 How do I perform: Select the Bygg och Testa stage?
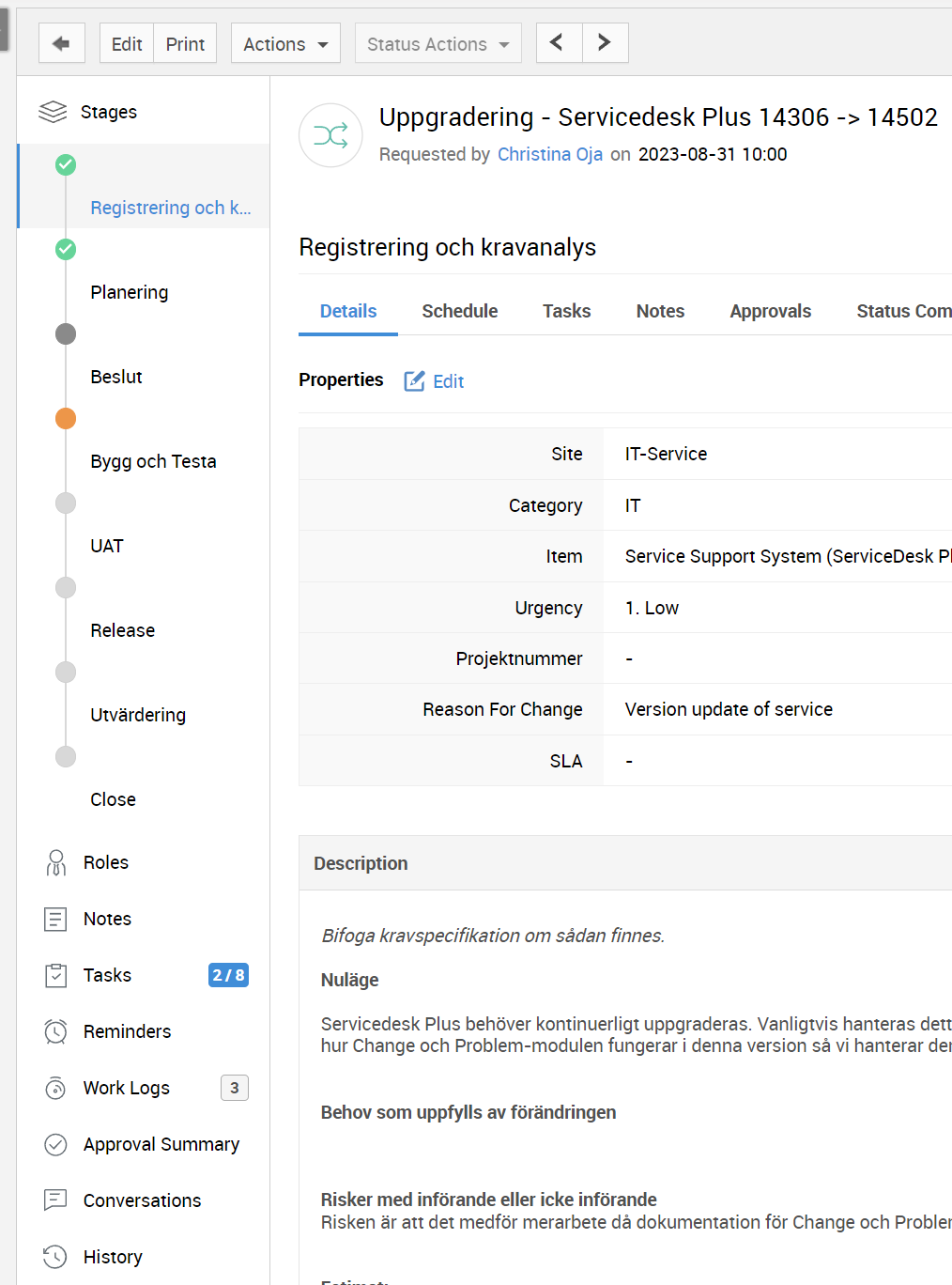click(153, 461)
